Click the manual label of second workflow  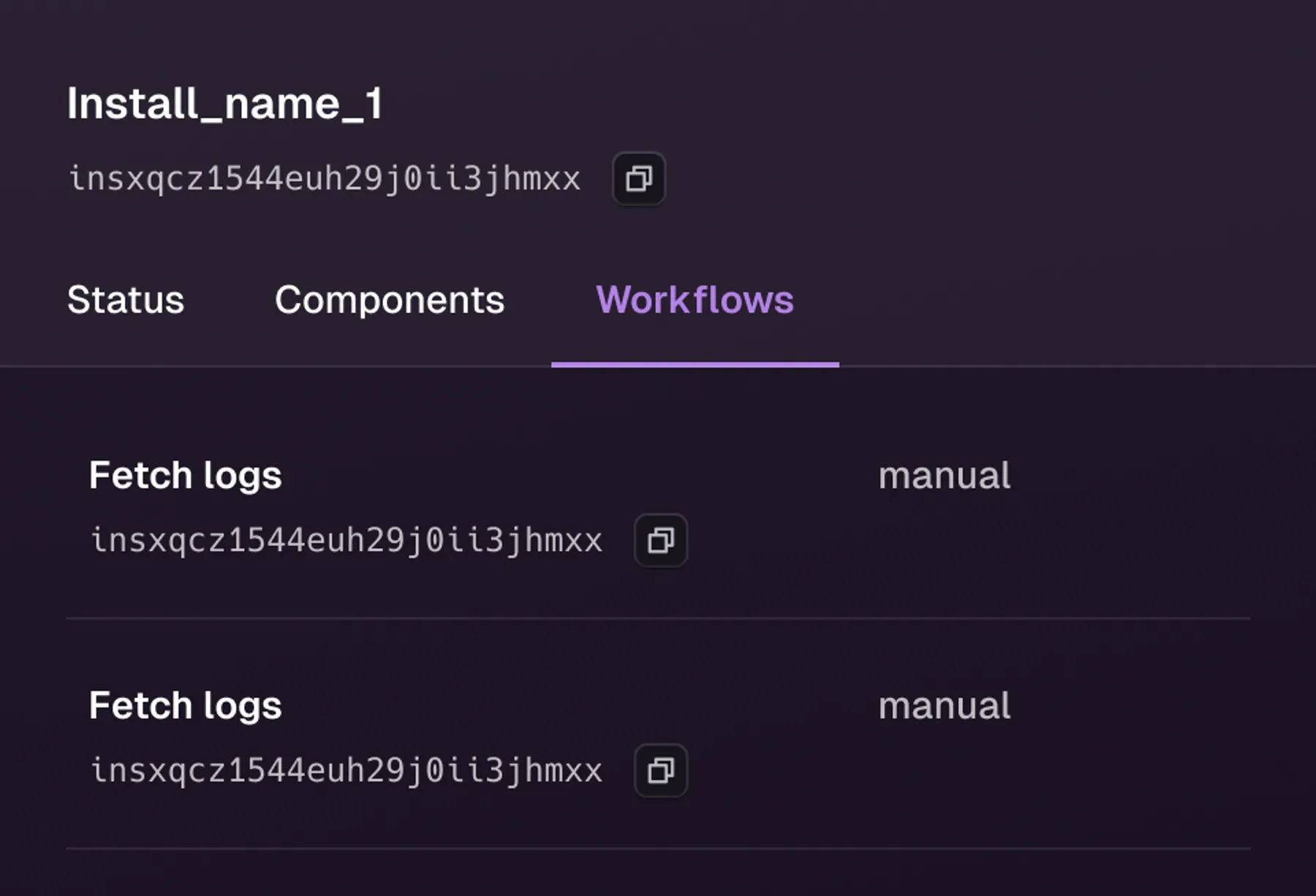point(945,705)
